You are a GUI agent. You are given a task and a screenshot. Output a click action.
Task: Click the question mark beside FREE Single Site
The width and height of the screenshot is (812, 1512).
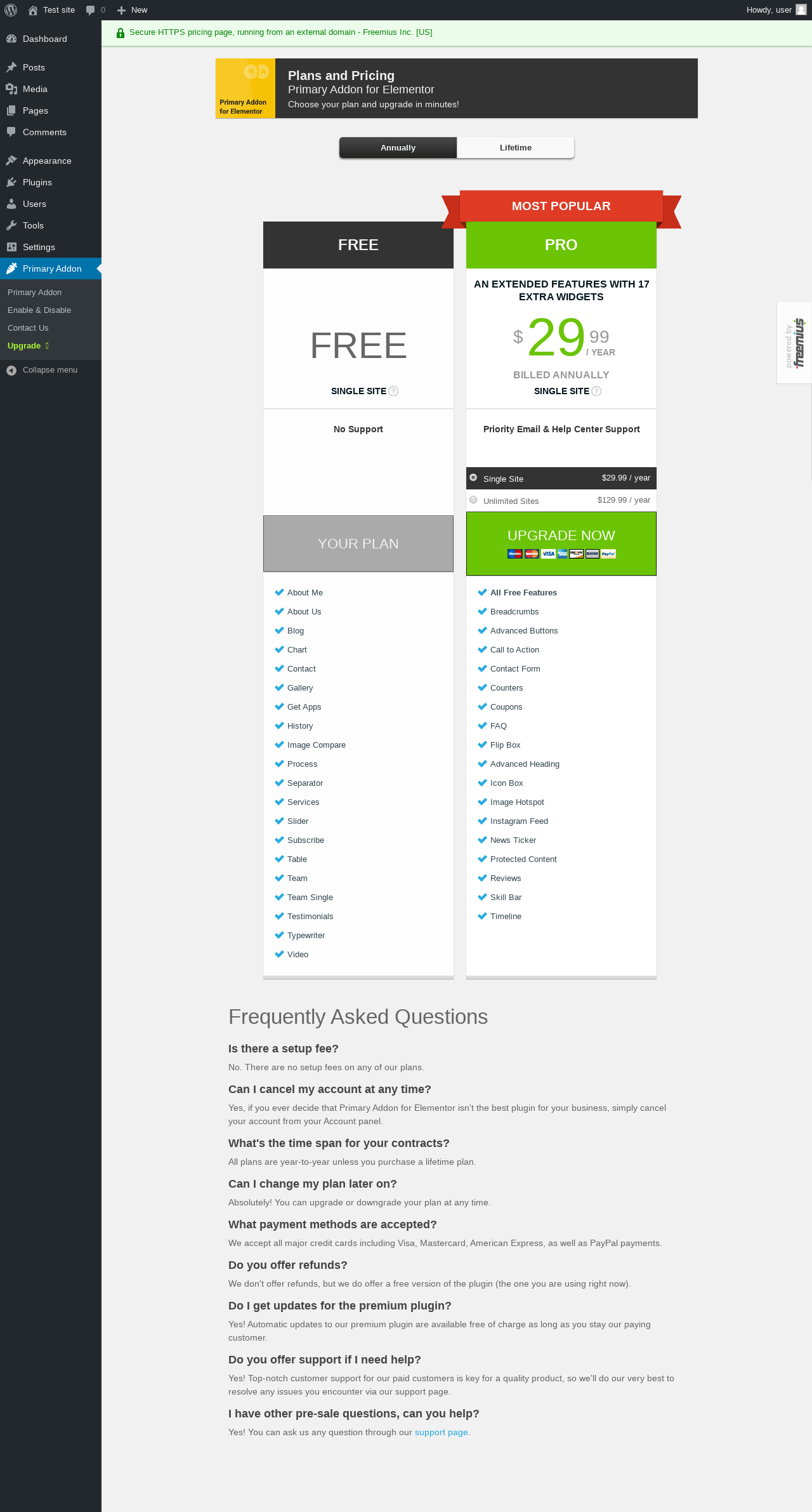pos(393,391)
